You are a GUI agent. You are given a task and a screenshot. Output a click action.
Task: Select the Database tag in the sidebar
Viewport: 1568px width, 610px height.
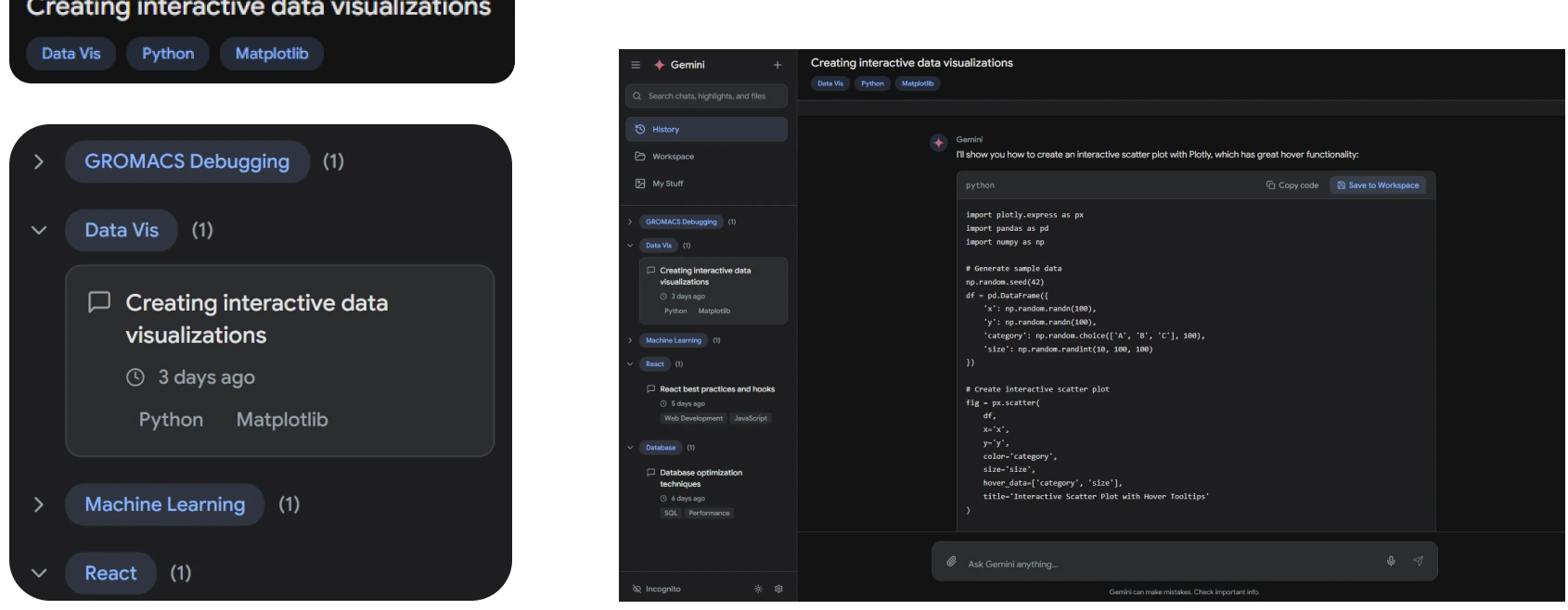pyautogui.click(x=661, y=448)
